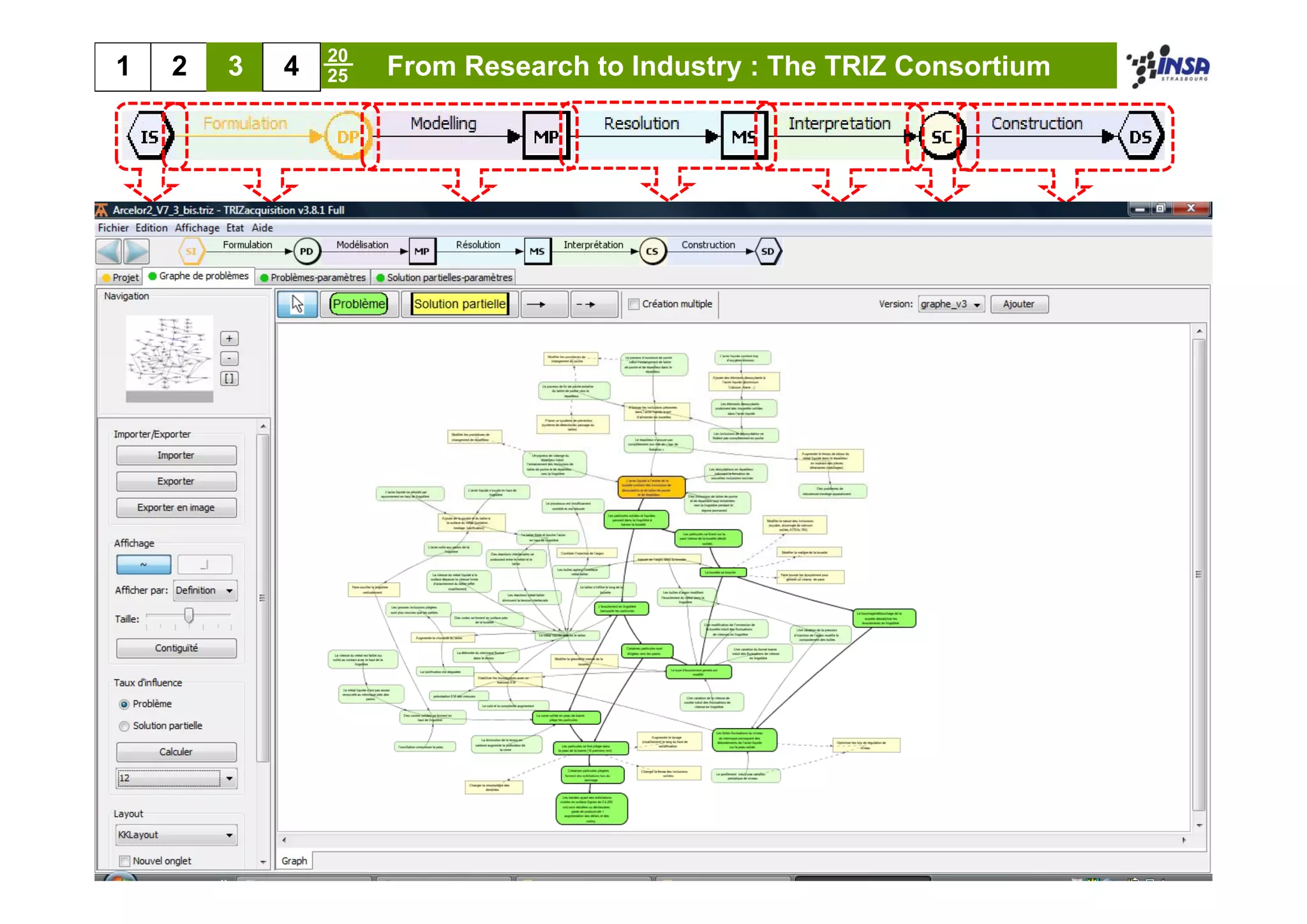Open the Version graphe_v3 dropdown

[951, 304]
